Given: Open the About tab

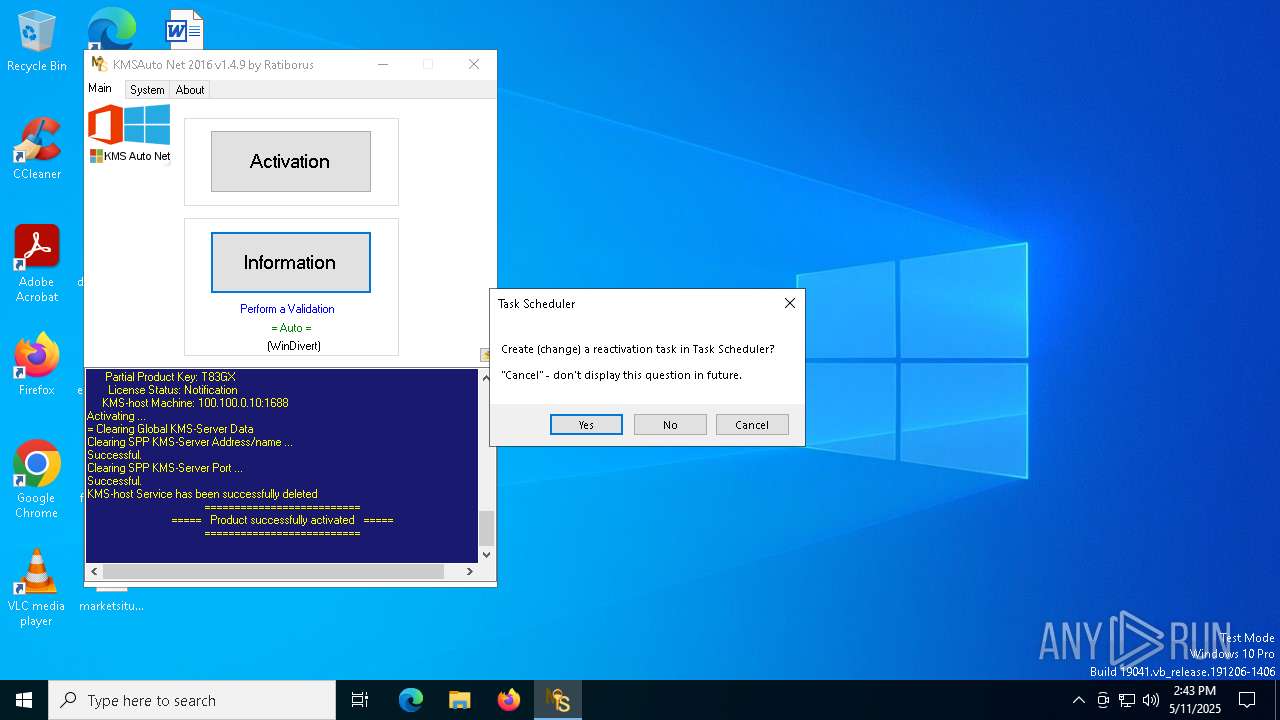Looking at the screenshot, I should (190, 90).
